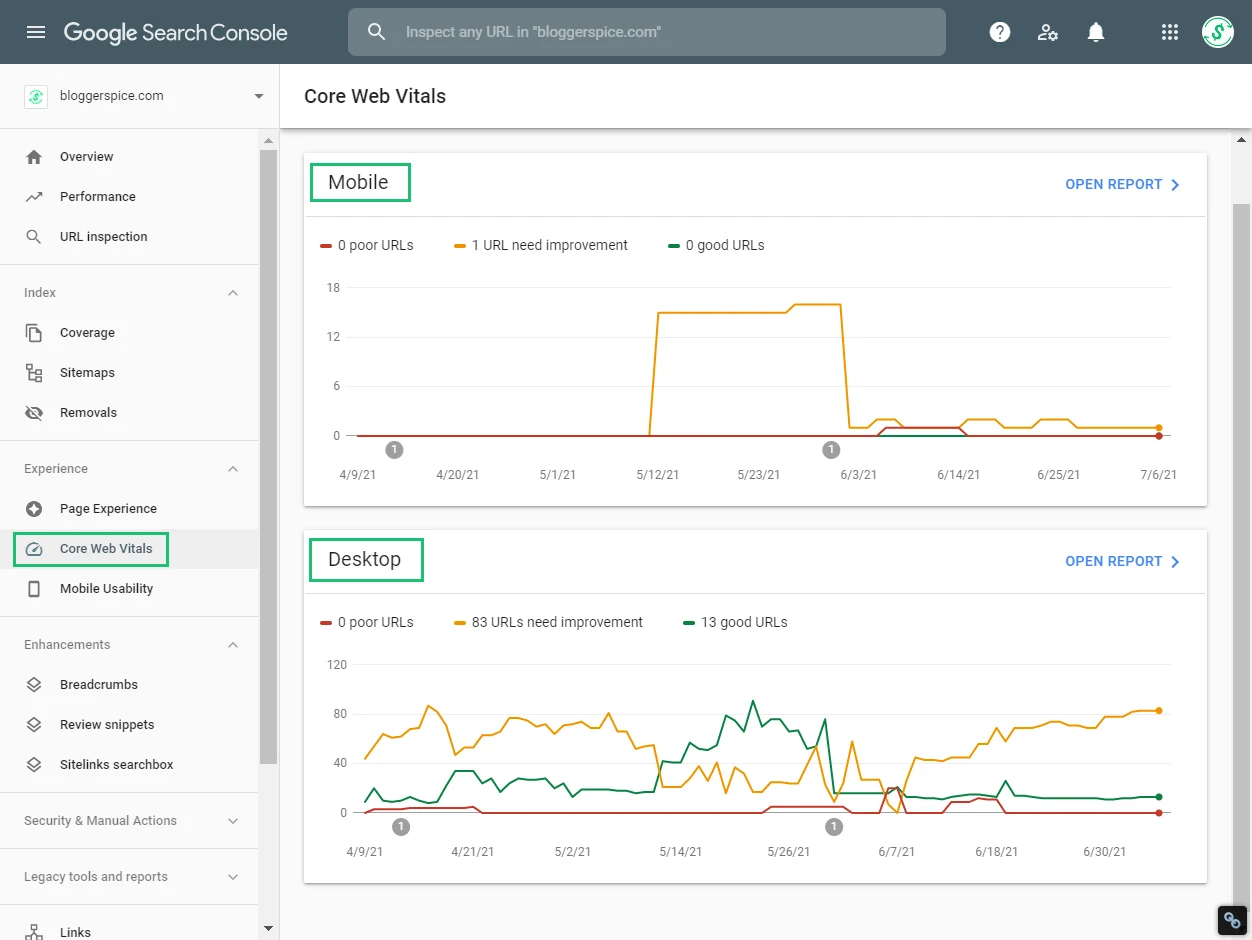This screenshot has height=940, width=1252.
Task: Open the Google apps grid
Action: [x=1170, y=32]
